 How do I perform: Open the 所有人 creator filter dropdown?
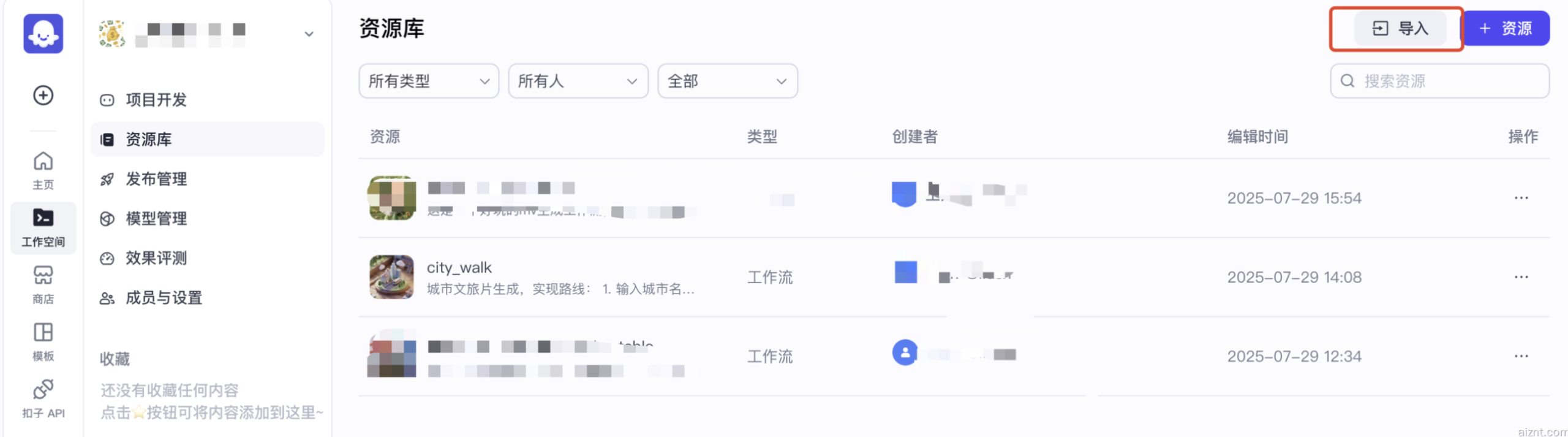(576, 81)
